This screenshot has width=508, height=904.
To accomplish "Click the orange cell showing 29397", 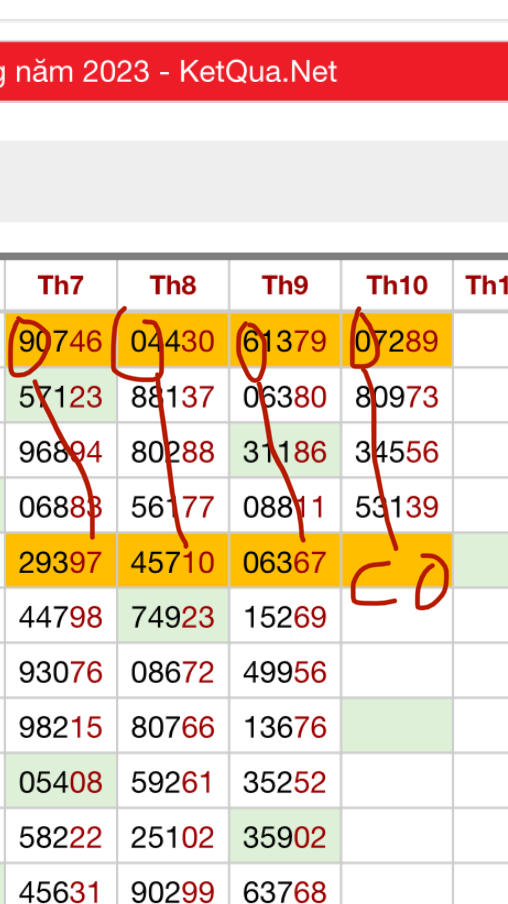I will pyautogui.click(x=61, y=562).
